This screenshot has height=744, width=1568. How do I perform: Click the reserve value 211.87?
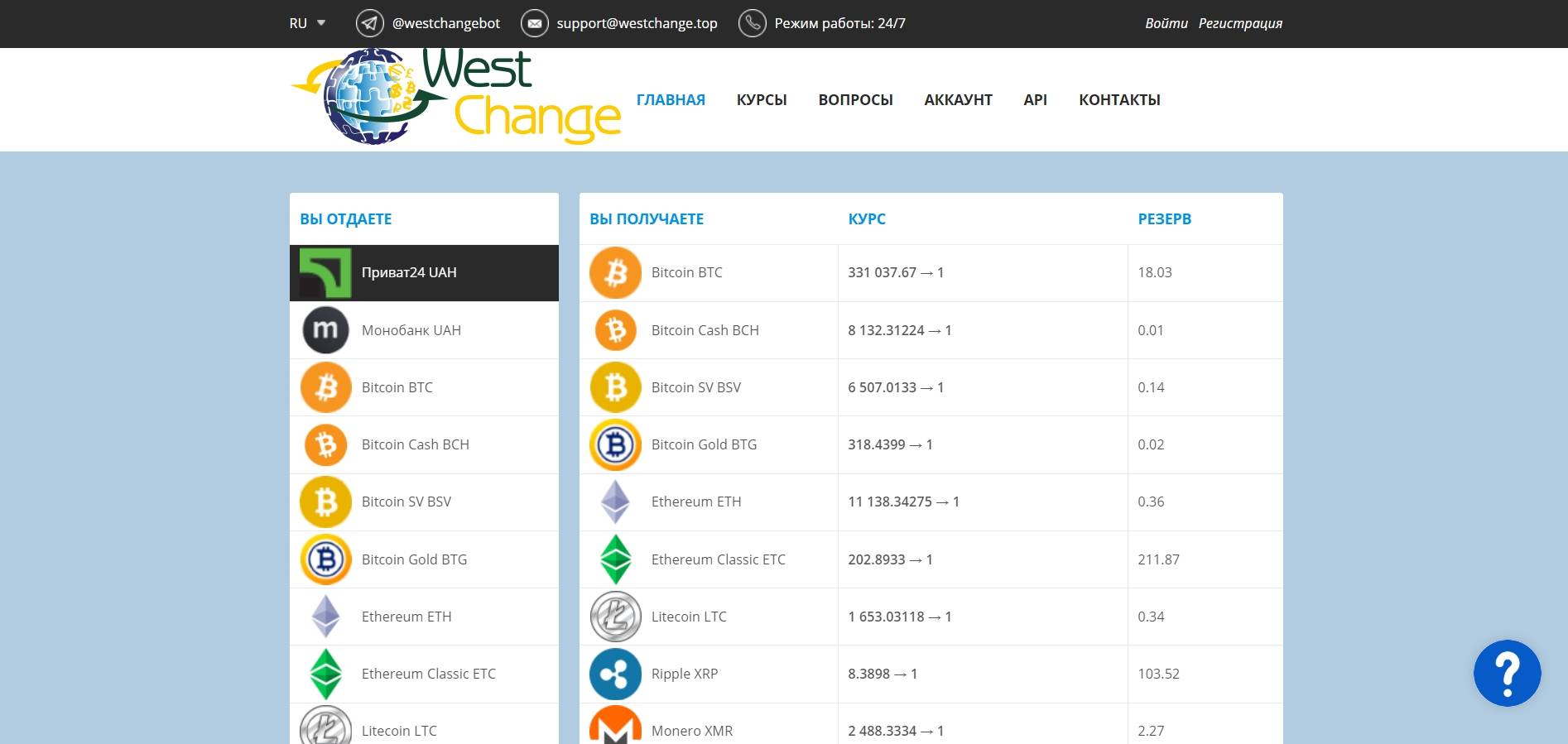coord(1158,559)
